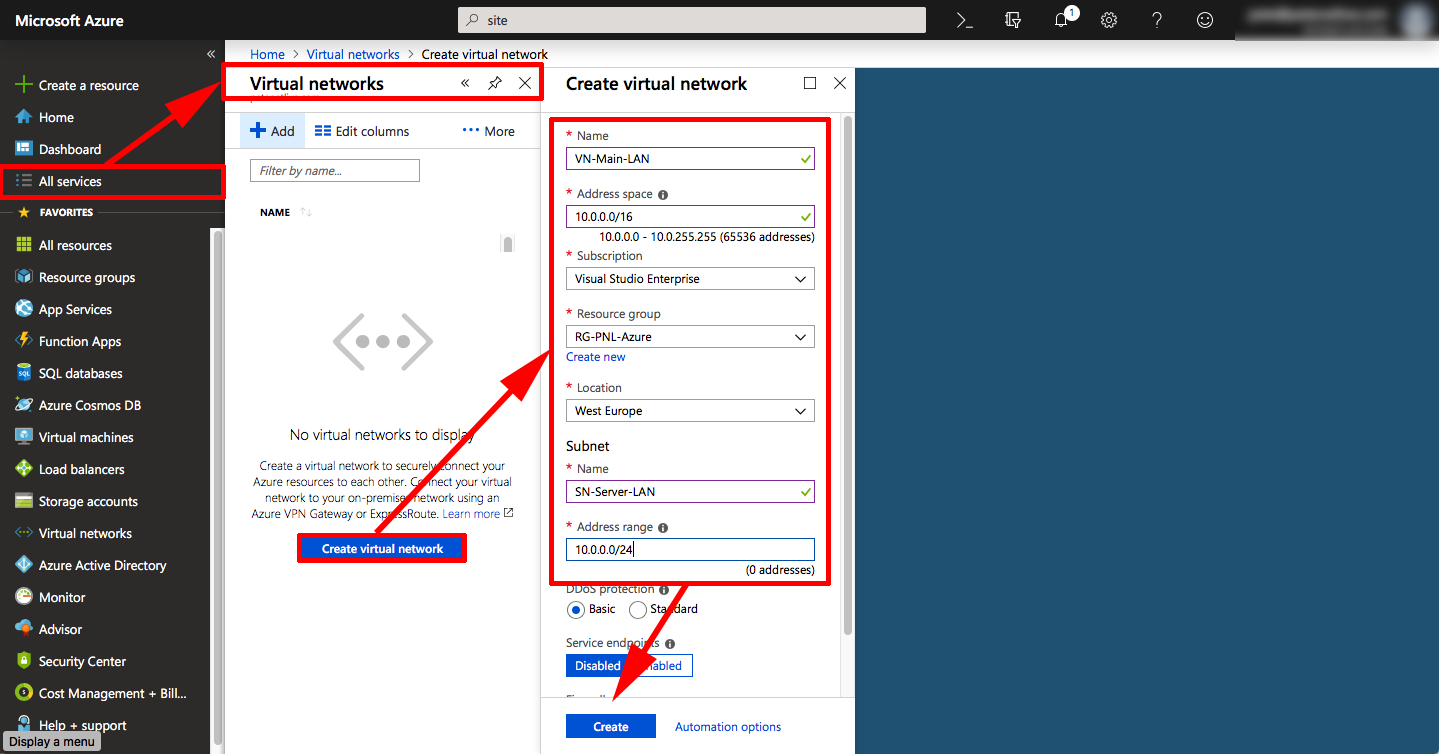Open the settings gear icon

pyautogui.click(x=1109, y=20)
